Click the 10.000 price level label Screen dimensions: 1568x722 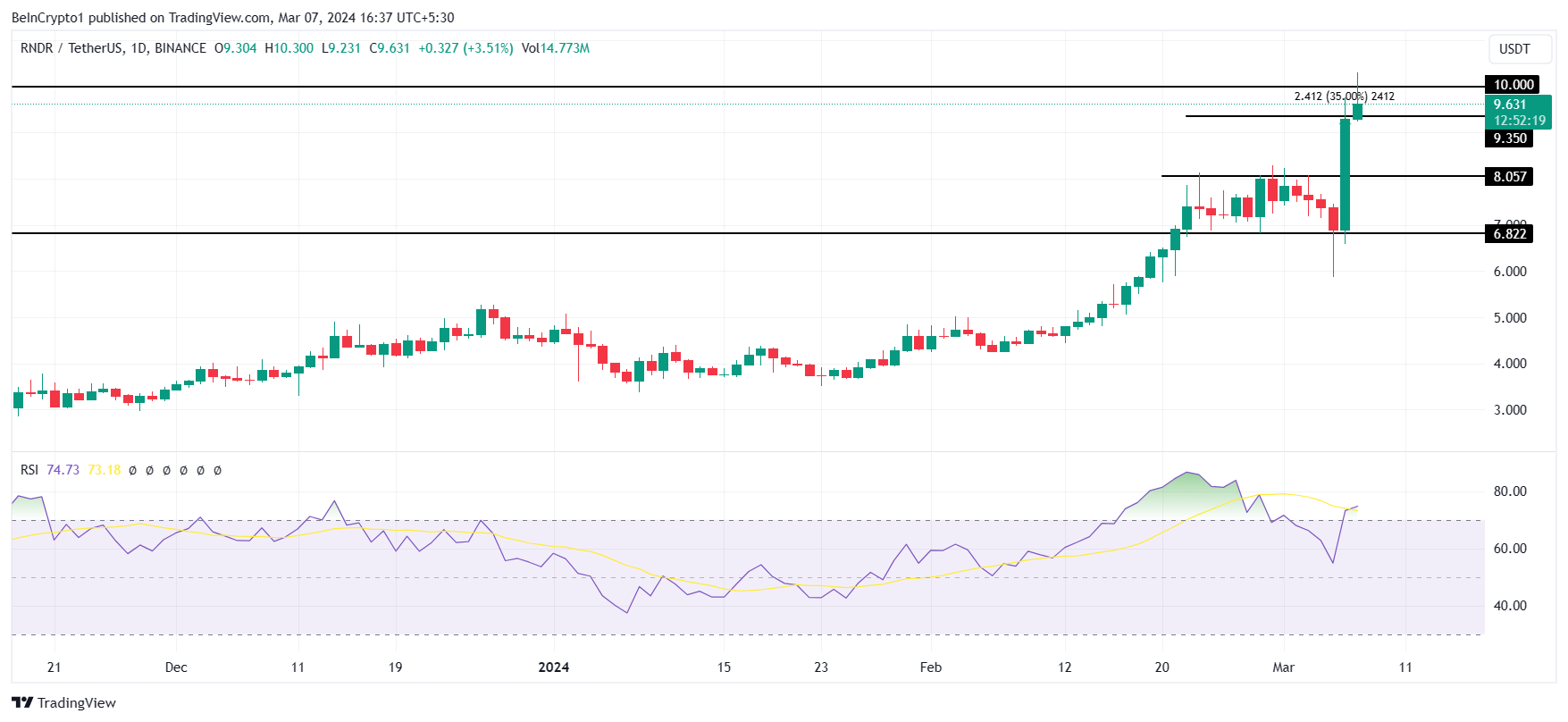[x=1512, y=85]
